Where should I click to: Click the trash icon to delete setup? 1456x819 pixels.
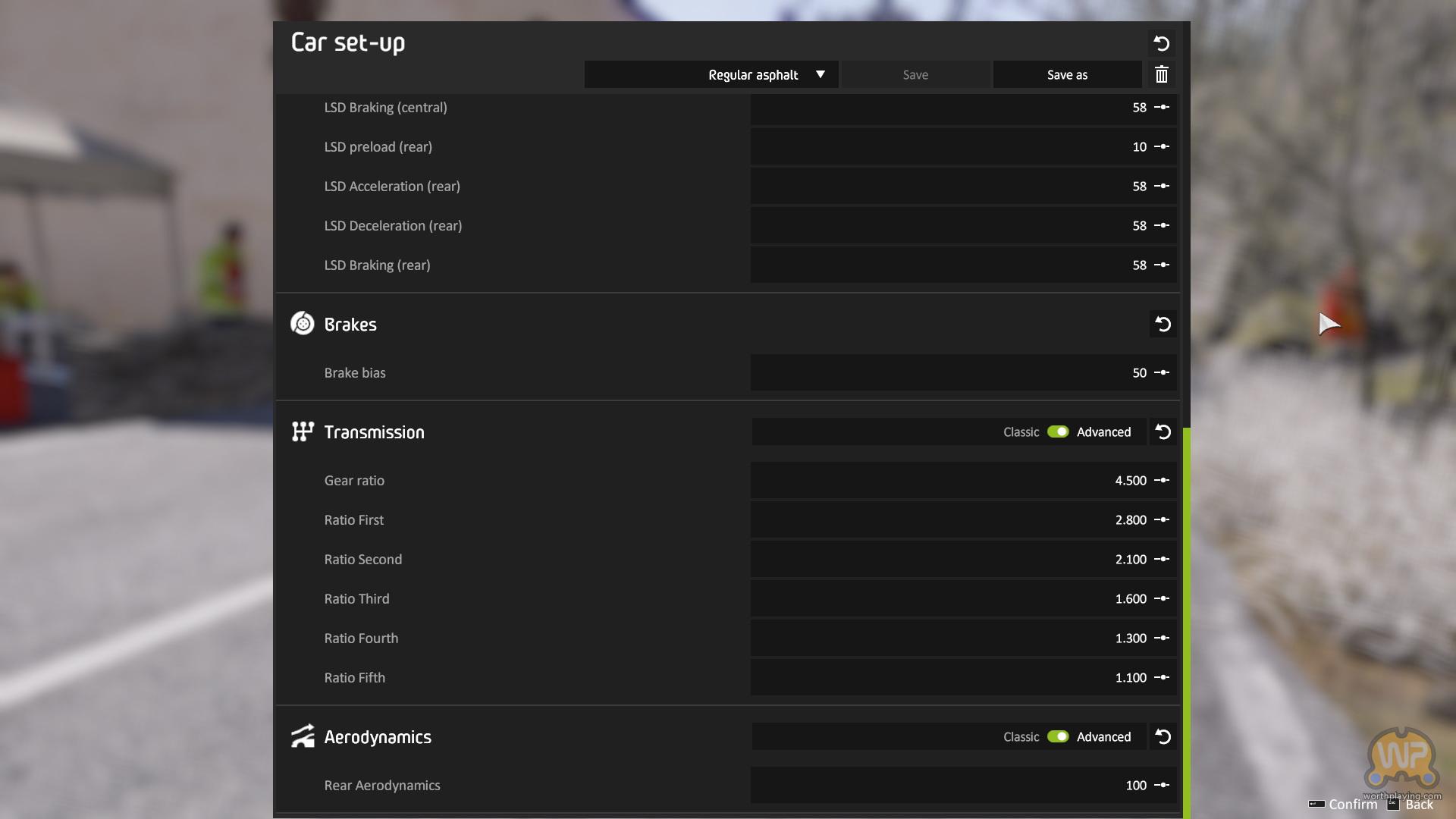point(1161,74)
